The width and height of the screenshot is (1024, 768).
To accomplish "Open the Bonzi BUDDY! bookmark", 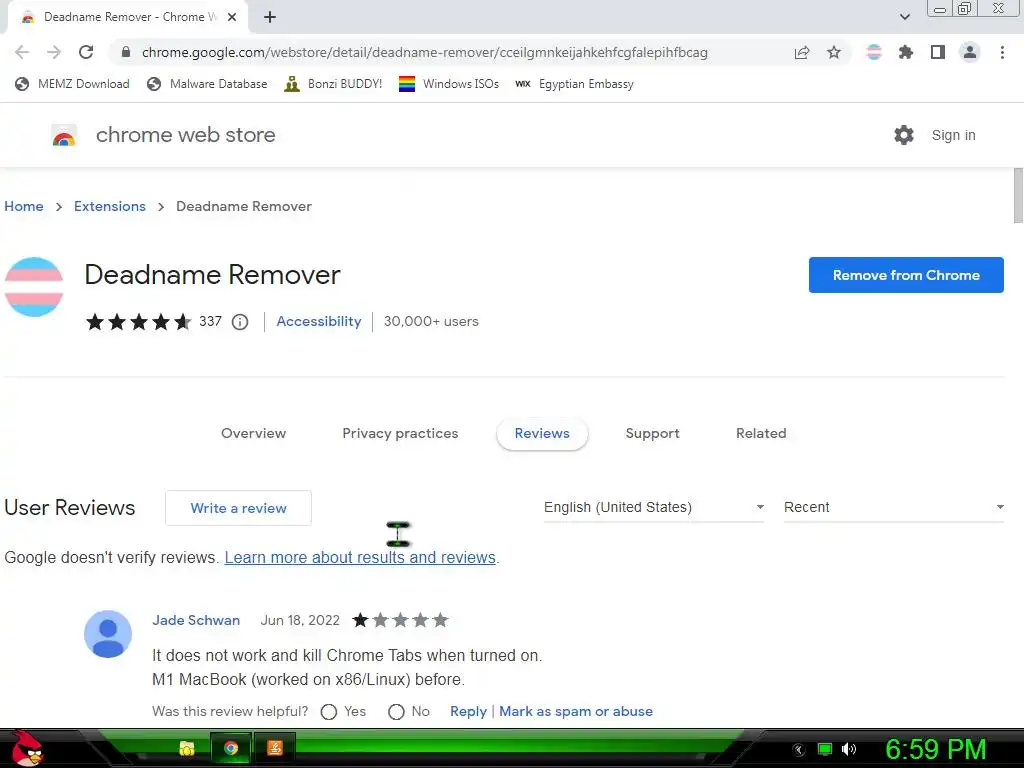I will [333, 84].
